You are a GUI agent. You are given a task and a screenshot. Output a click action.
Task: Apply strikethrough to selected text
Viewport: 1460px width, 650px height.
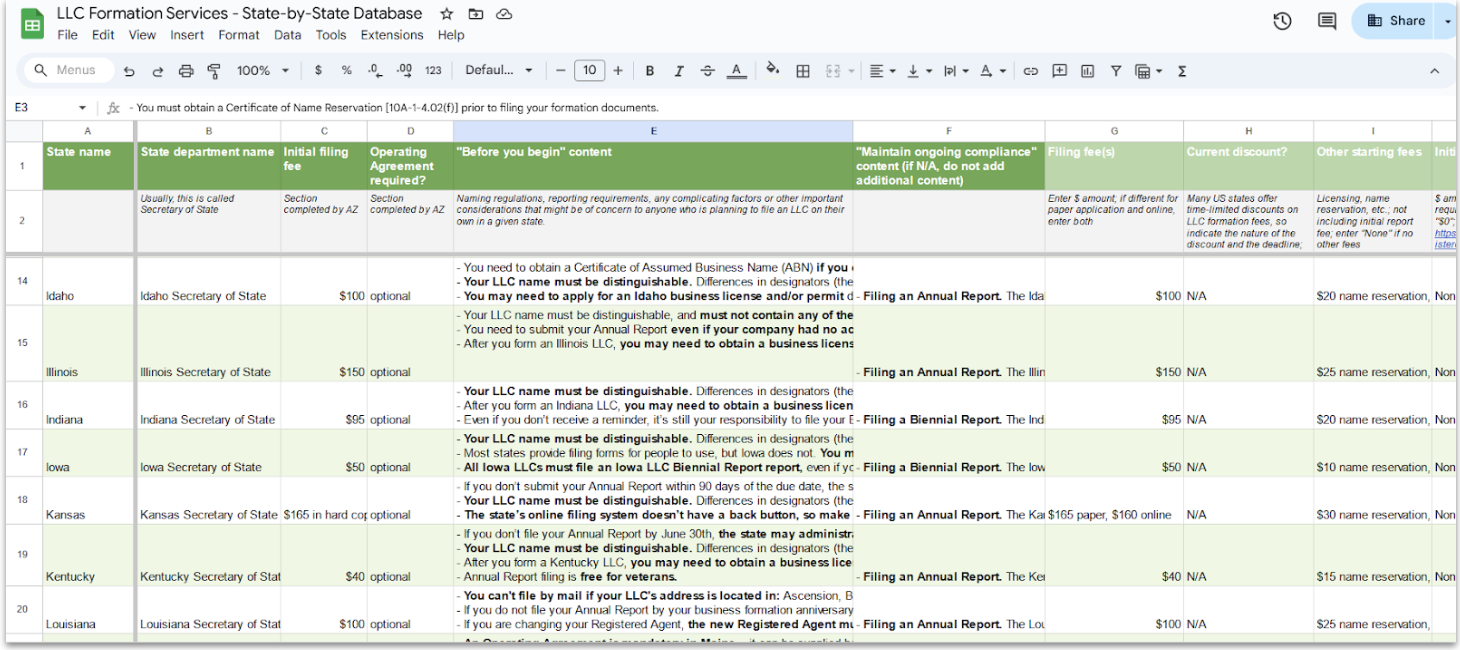coord(707,70)
